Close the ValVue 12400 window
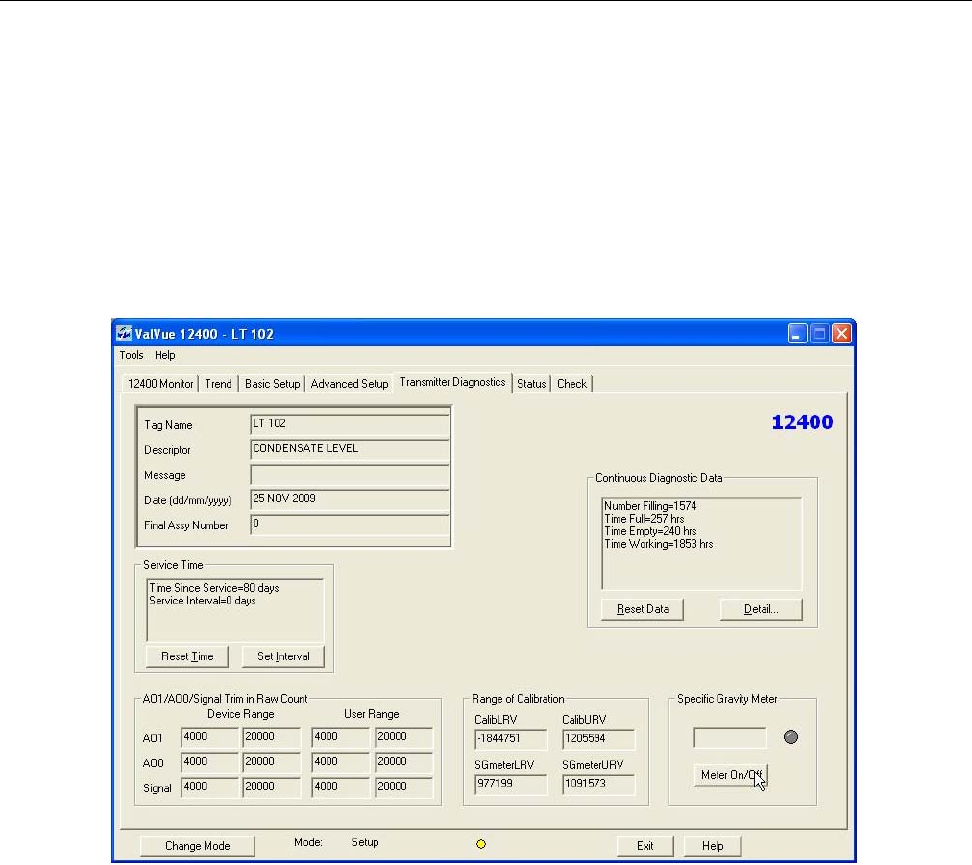972x865 pixels. [x=841, y=334]
